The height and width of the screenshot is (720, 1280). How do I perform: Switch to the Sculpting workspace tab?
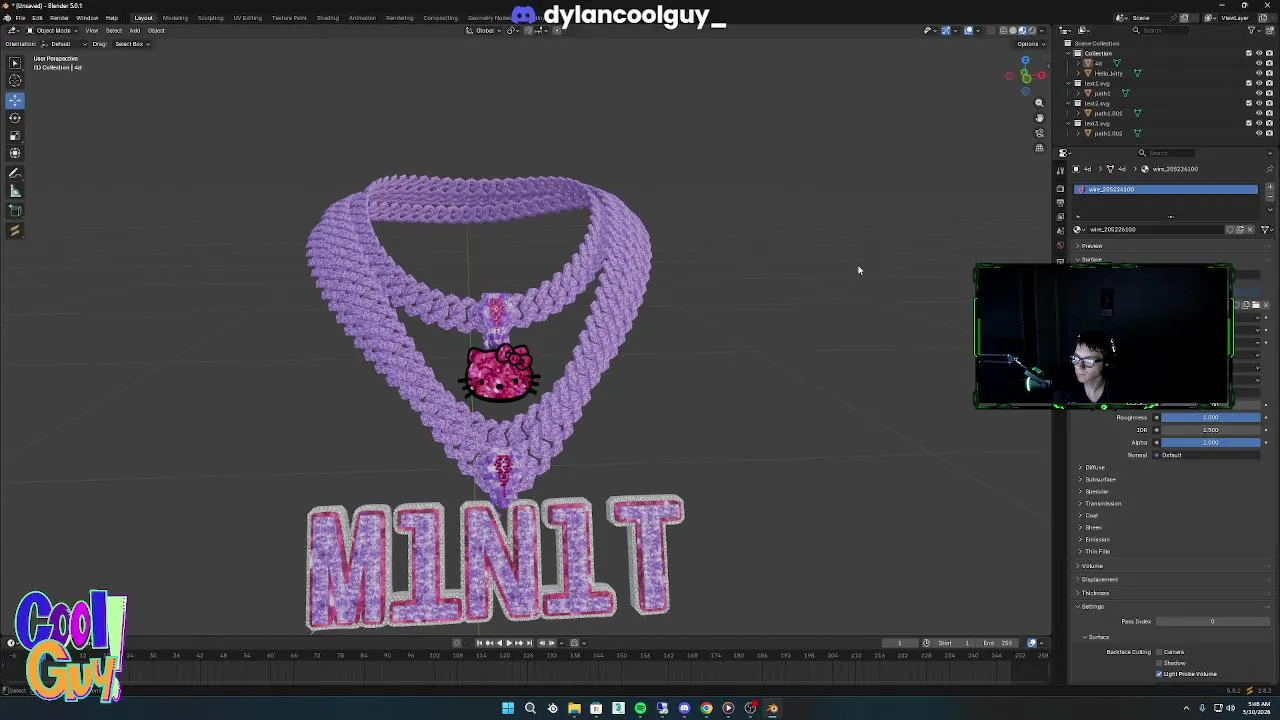tap(210, 18)
